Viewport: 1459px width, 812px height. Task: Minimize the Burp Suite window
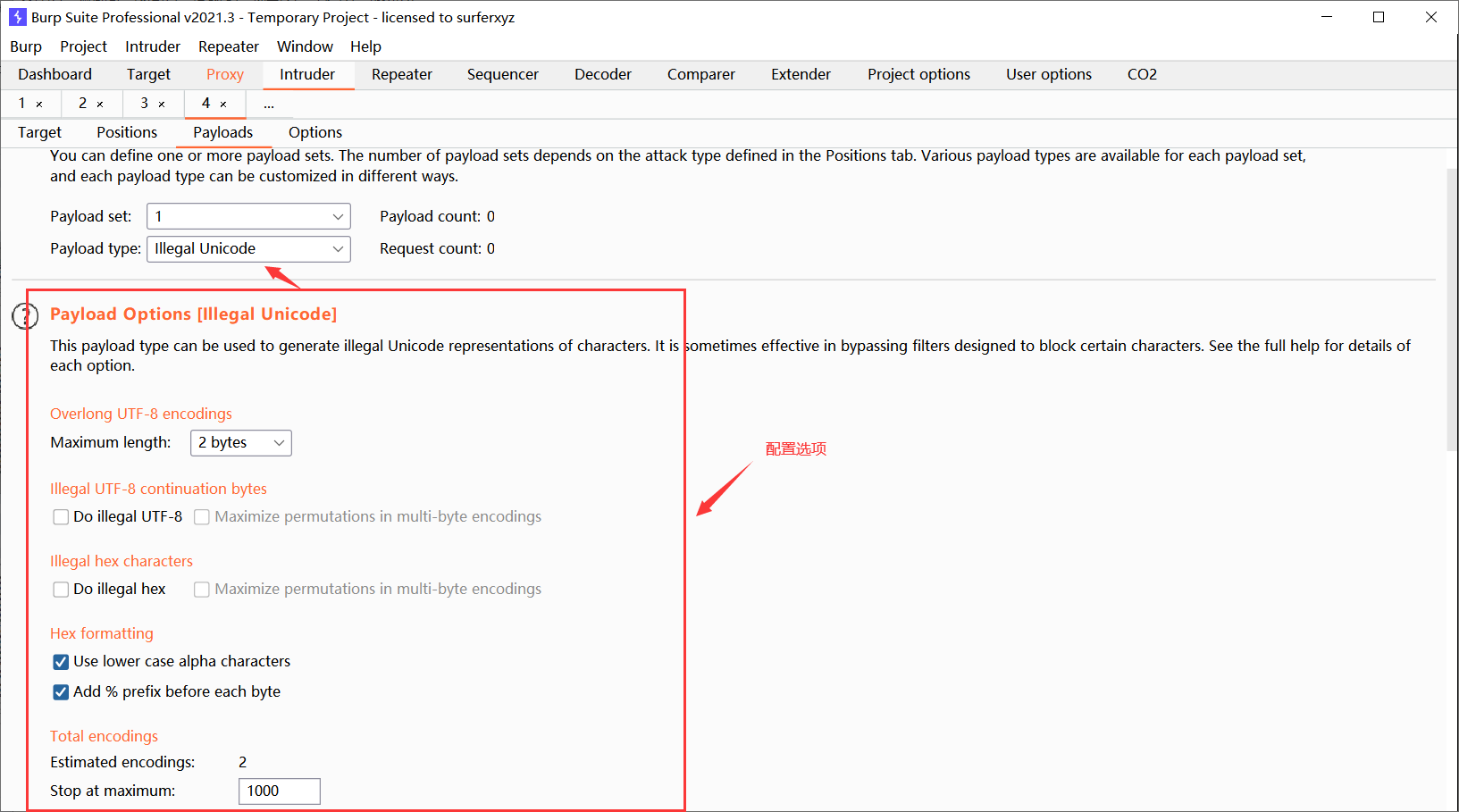(1327, 17)
